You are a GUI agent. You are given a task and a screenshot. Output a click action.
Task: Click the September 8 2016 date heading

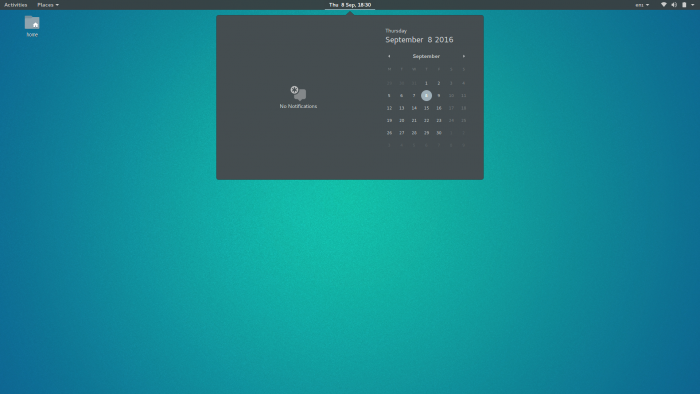pos(419,40)
